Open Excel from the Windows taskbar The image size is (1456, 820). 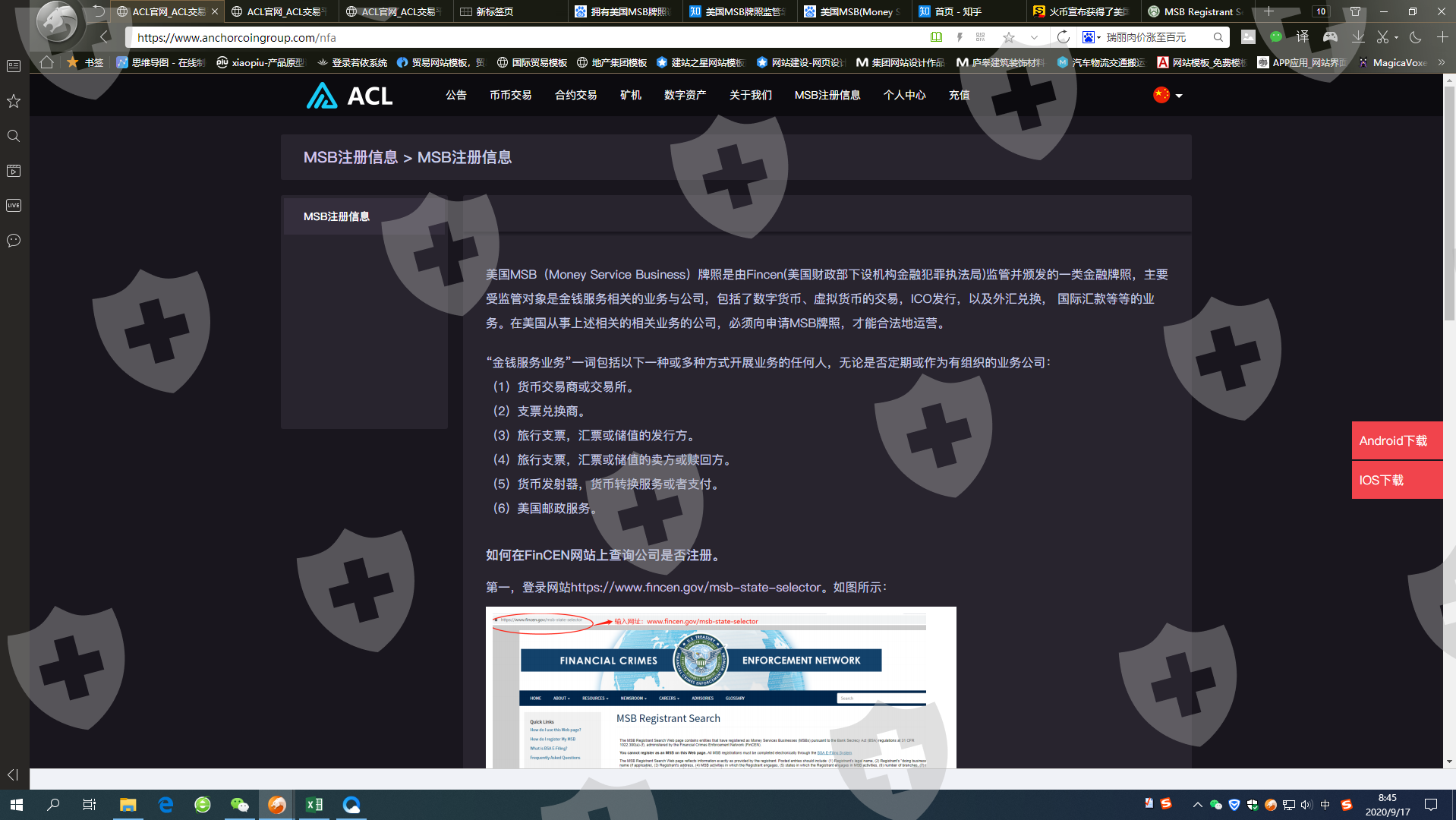314,805
